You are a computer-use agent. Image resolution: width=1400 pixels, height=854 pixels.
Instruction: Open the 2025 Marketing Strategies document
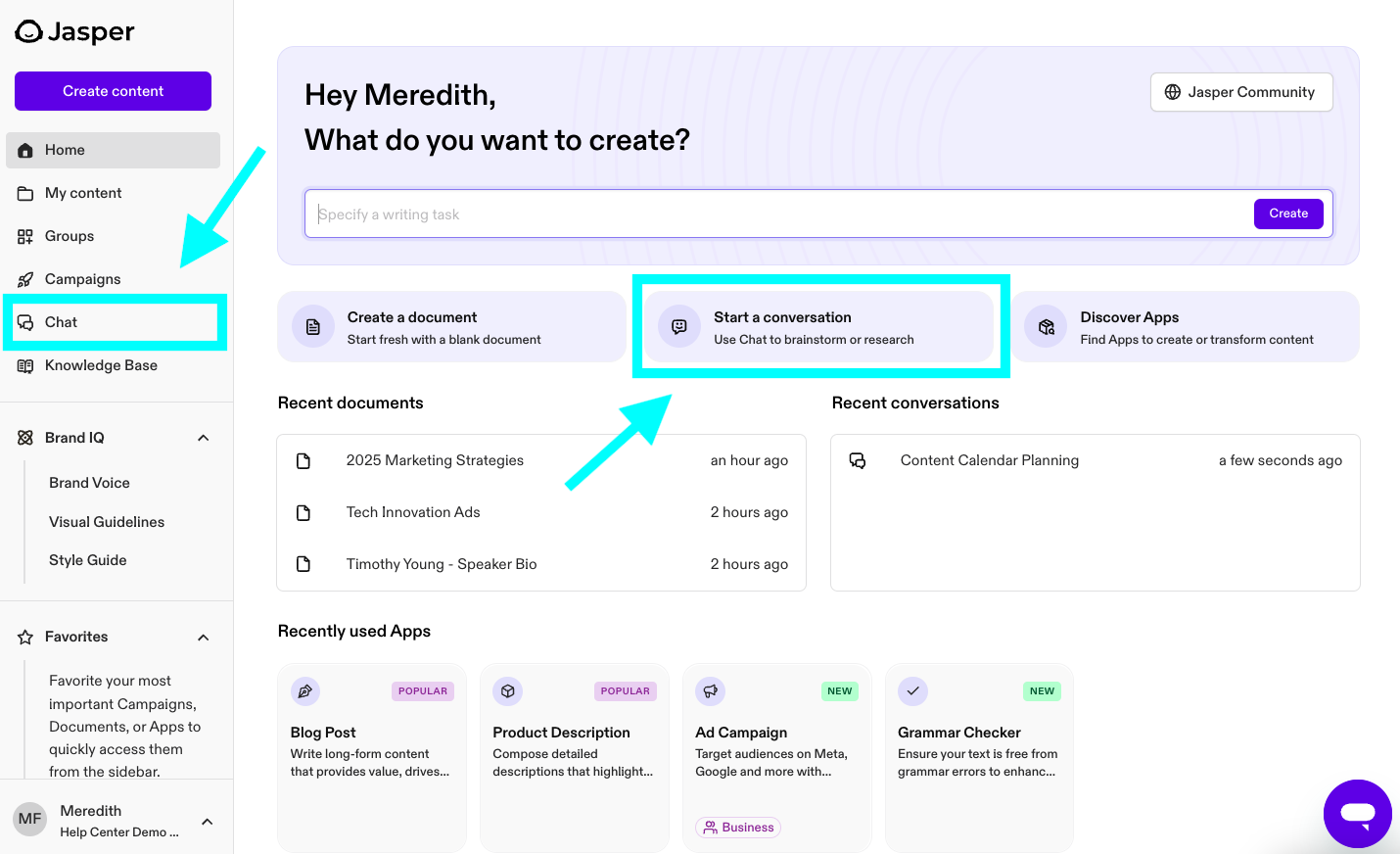435,460
